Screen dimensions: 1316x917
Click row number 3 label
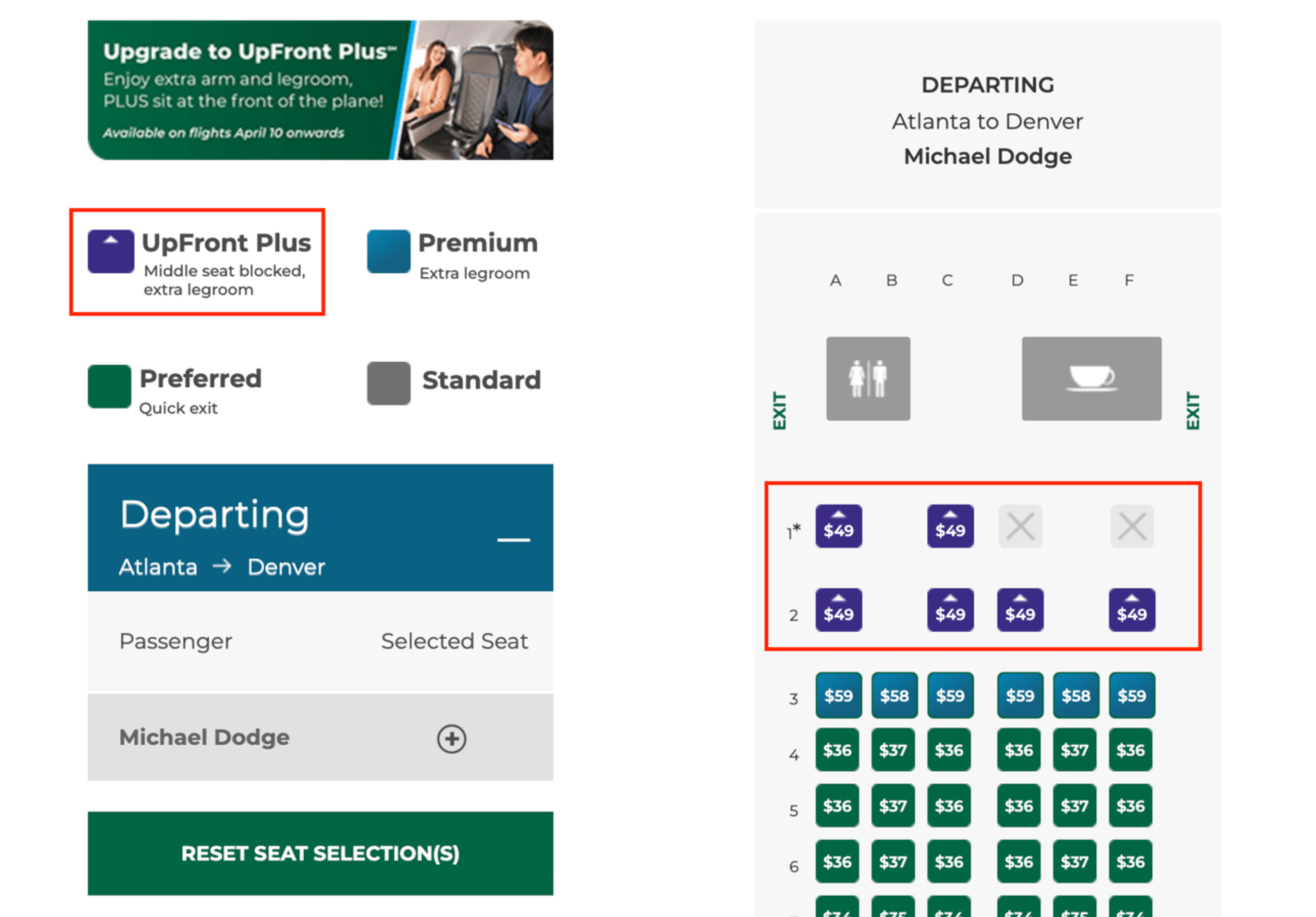793,699
